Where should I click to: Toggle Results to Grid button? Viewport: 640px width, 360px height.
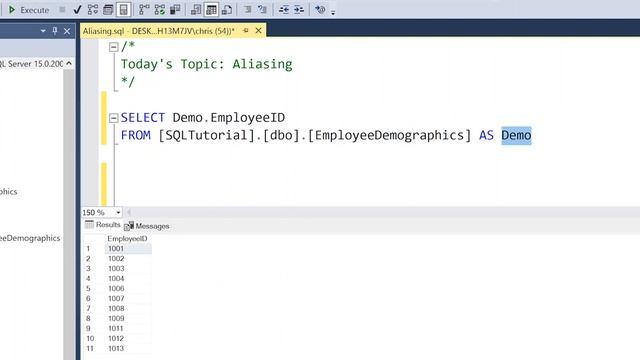211,10
